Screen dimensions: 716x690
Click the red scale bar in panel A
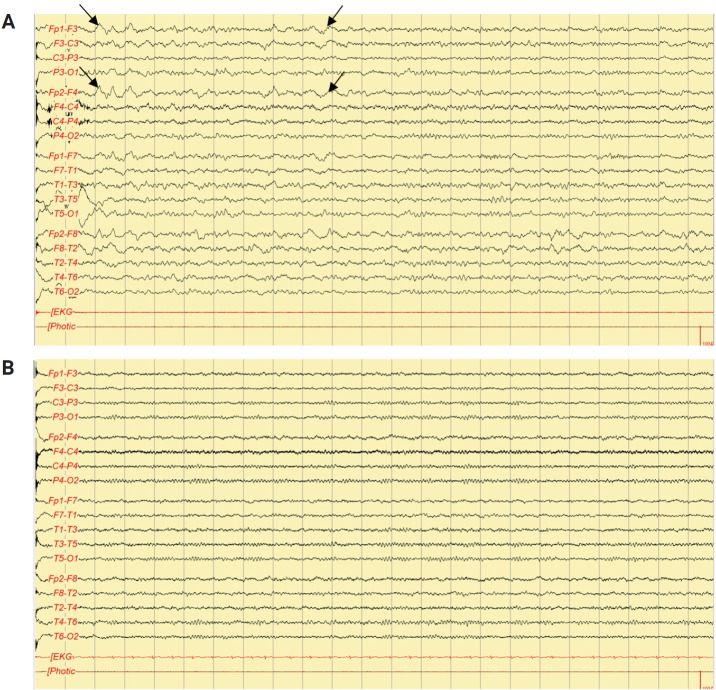700,337
